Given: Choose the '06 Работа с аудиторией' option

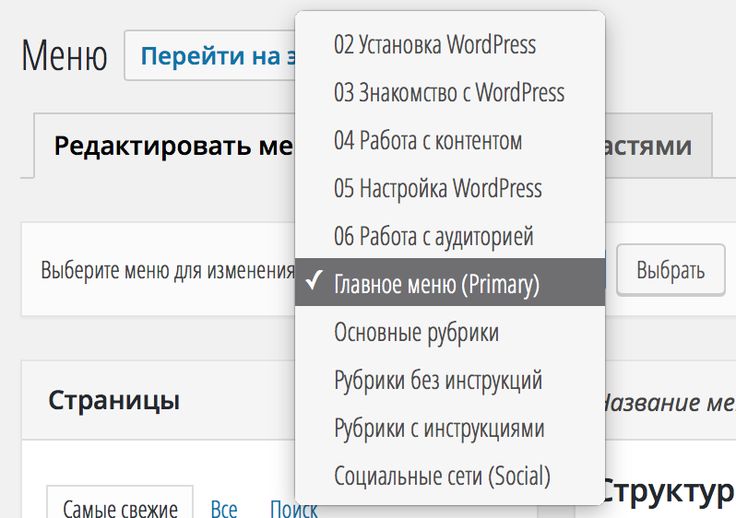Looking at the screenshot, I should (x=433, y=237).
